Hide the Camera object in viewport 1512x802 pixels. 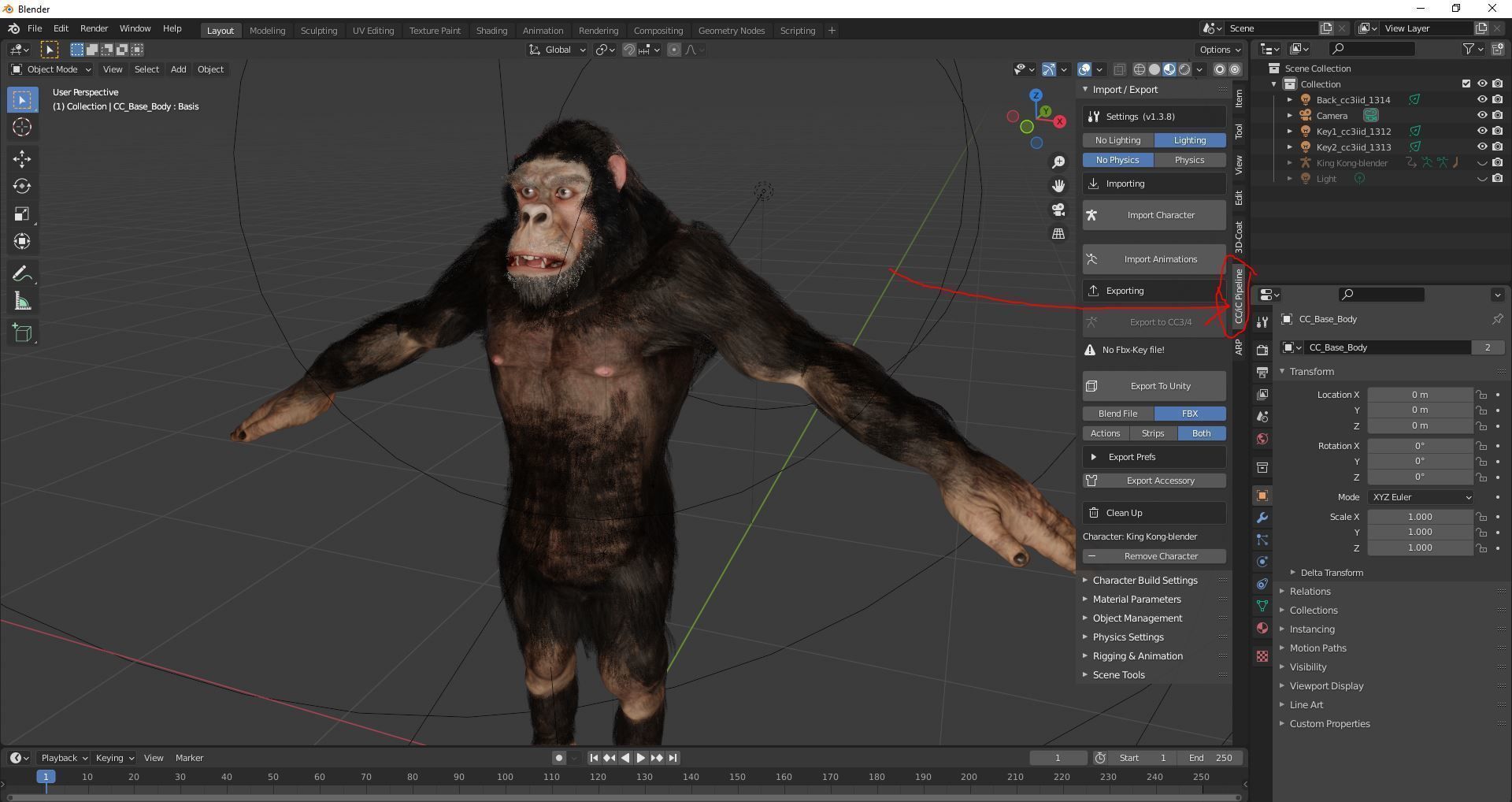coord(1481,116)
